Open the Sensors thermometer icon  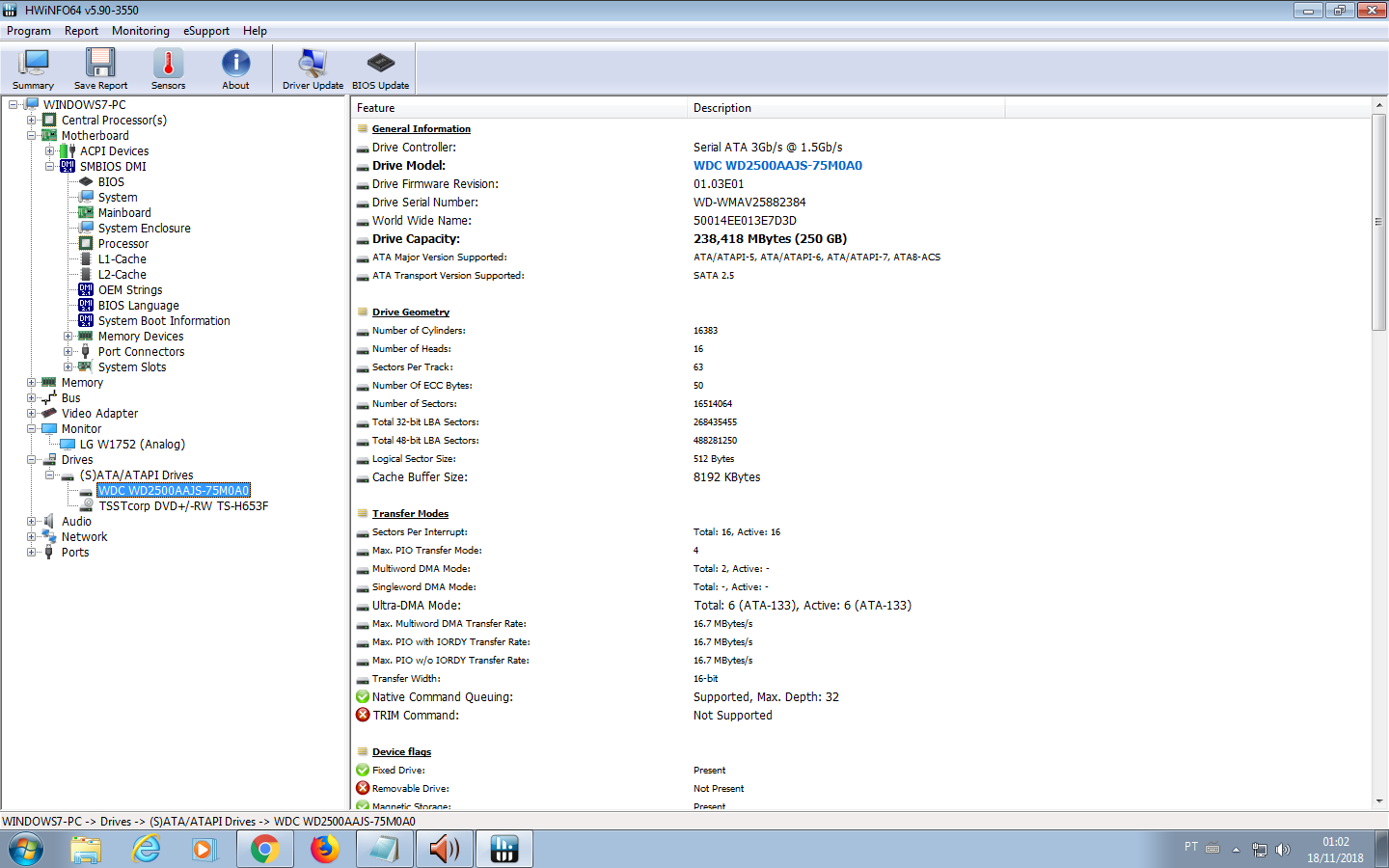(x=168, y=69)
